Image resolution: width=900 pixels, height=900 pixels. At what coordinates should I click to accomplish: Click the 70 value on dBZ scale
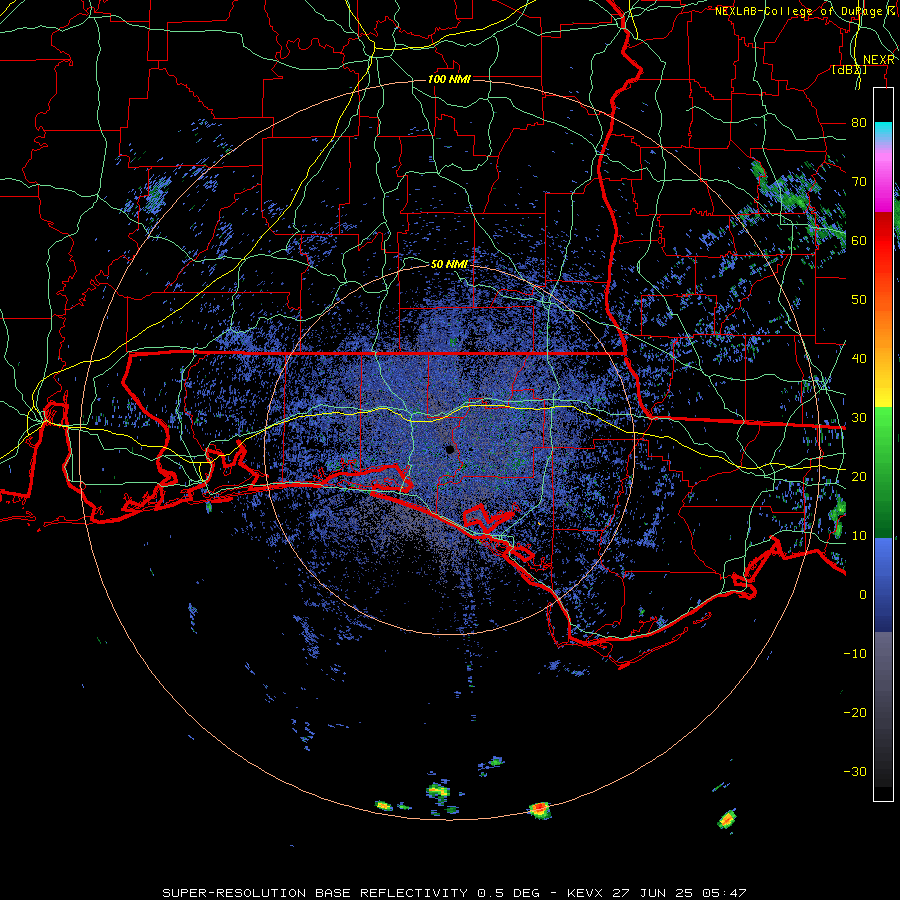coord(859,181)
